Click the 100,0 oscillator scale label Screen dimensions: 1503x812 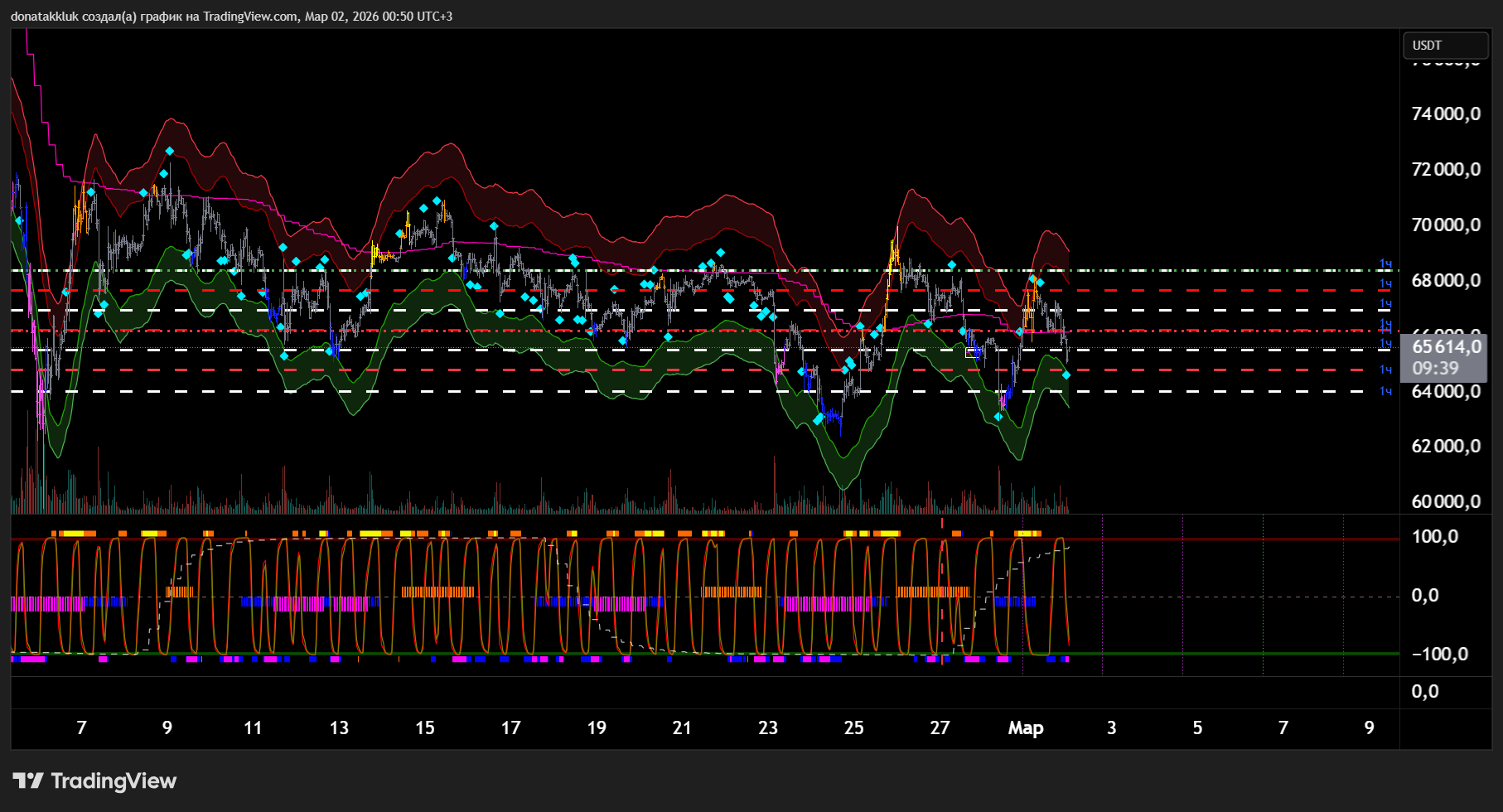coord(1434,537)
